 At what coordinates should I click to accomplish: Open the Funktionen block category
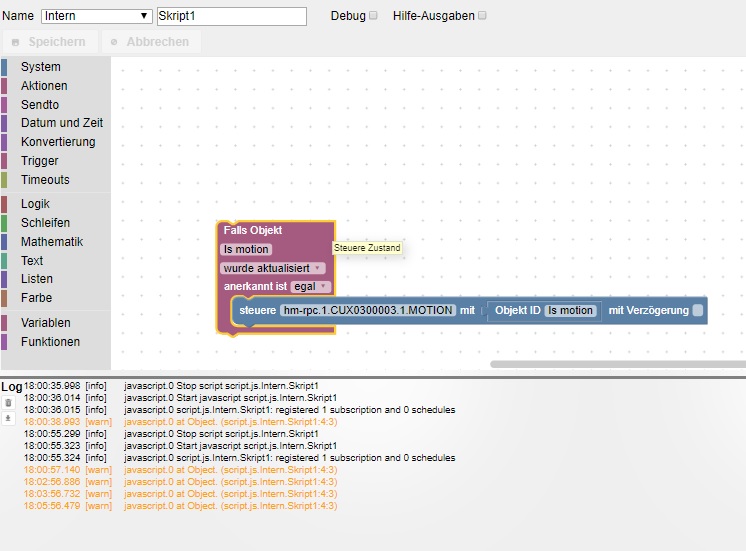pos(56,342)
